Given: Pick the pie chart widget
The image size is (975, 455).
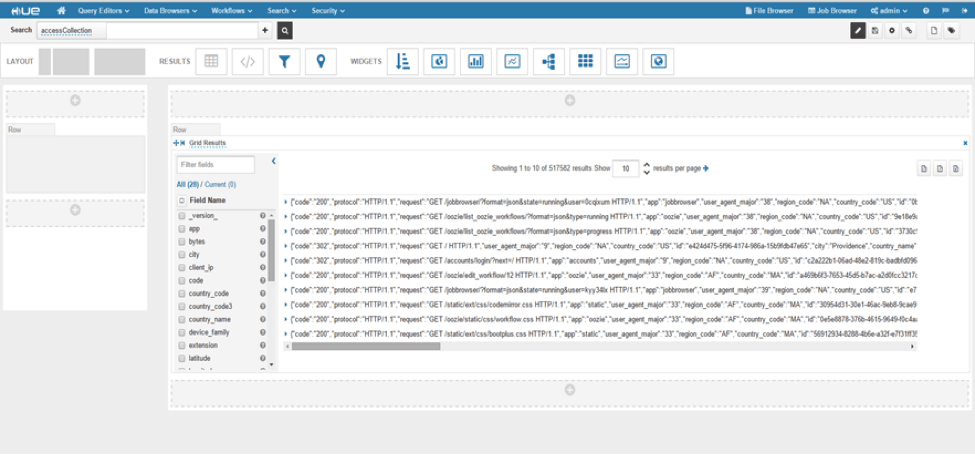Looking at the screenshot, I should pos(438,61).
